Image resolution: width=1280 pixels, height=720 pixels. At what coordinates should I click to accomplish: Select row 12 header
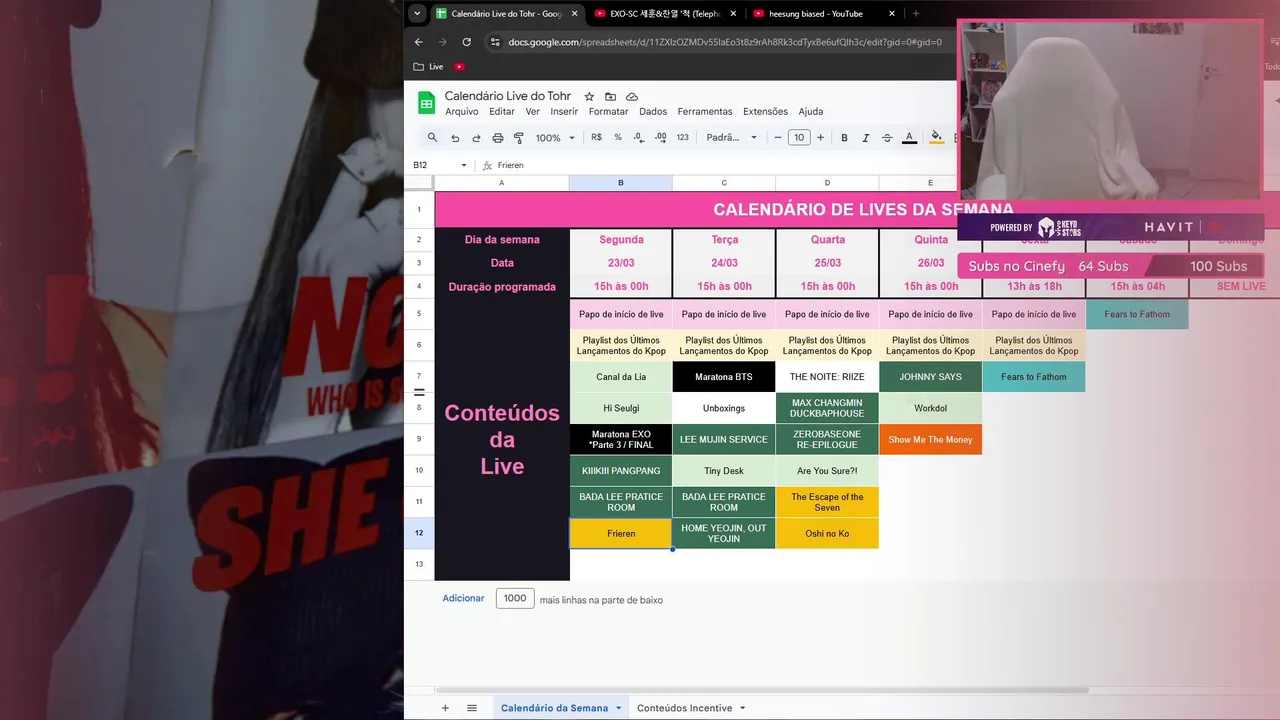pyautogui.click(x=419, y=533)
